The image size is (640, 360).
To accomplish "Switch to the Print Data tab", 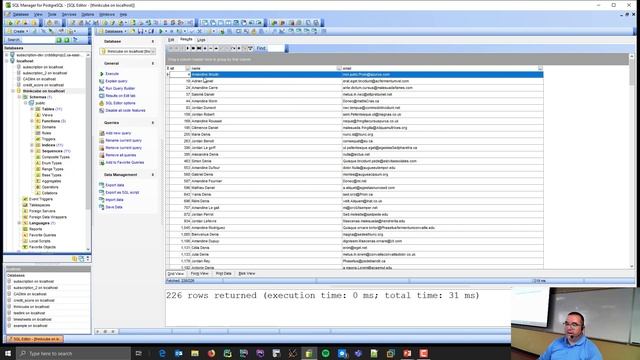I will 223,273.
